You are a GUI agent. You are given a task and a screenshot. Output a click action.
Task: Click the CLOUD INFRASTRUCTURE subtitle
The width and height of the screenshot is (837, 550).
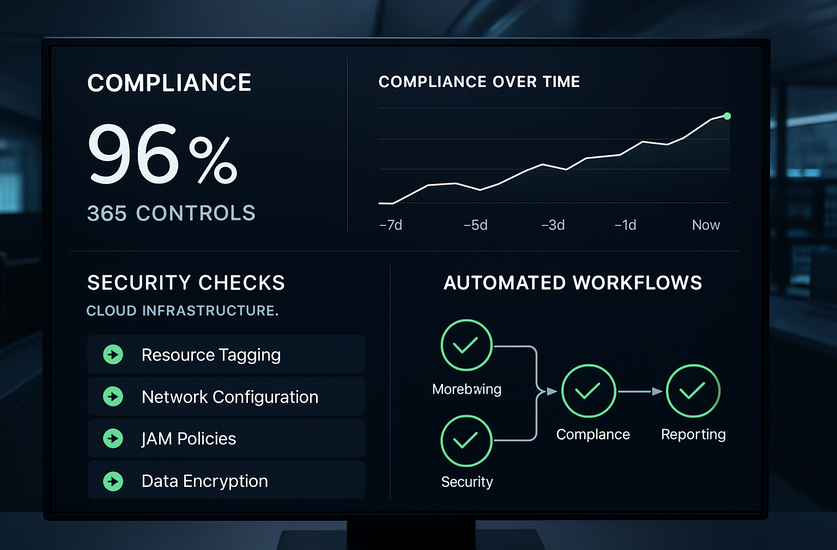tap(183, 311)
